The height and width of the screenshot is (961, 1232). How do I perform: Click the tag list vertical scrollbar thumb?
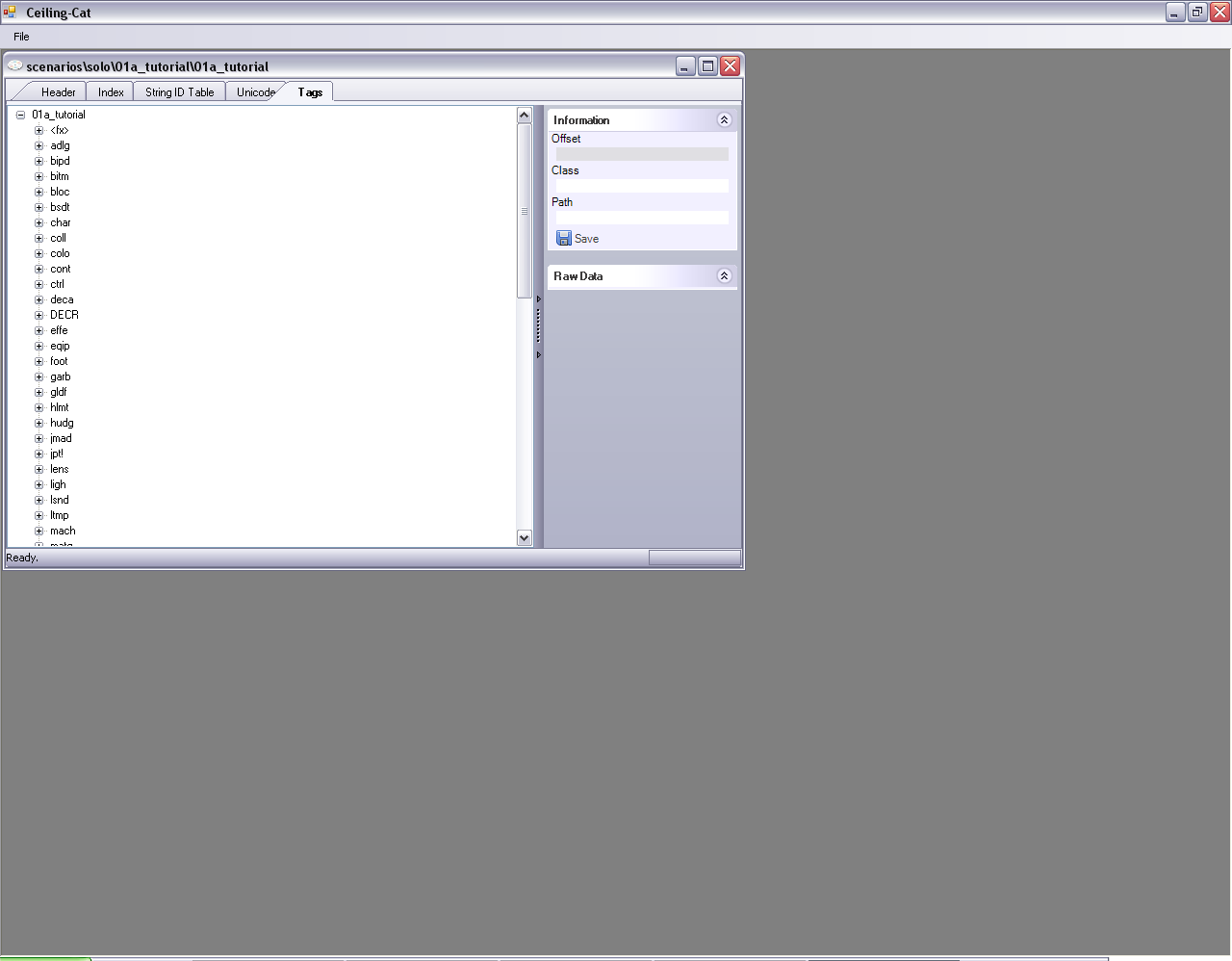click(x=524, y=211)
